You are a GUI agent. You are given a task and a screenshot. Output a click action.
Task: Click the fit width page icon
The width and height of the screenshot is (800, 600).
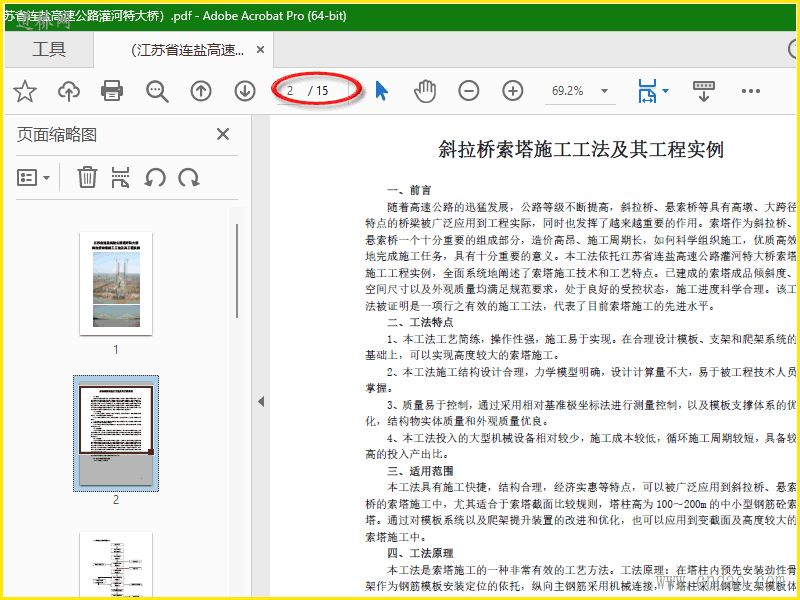(x=647, y=91)
